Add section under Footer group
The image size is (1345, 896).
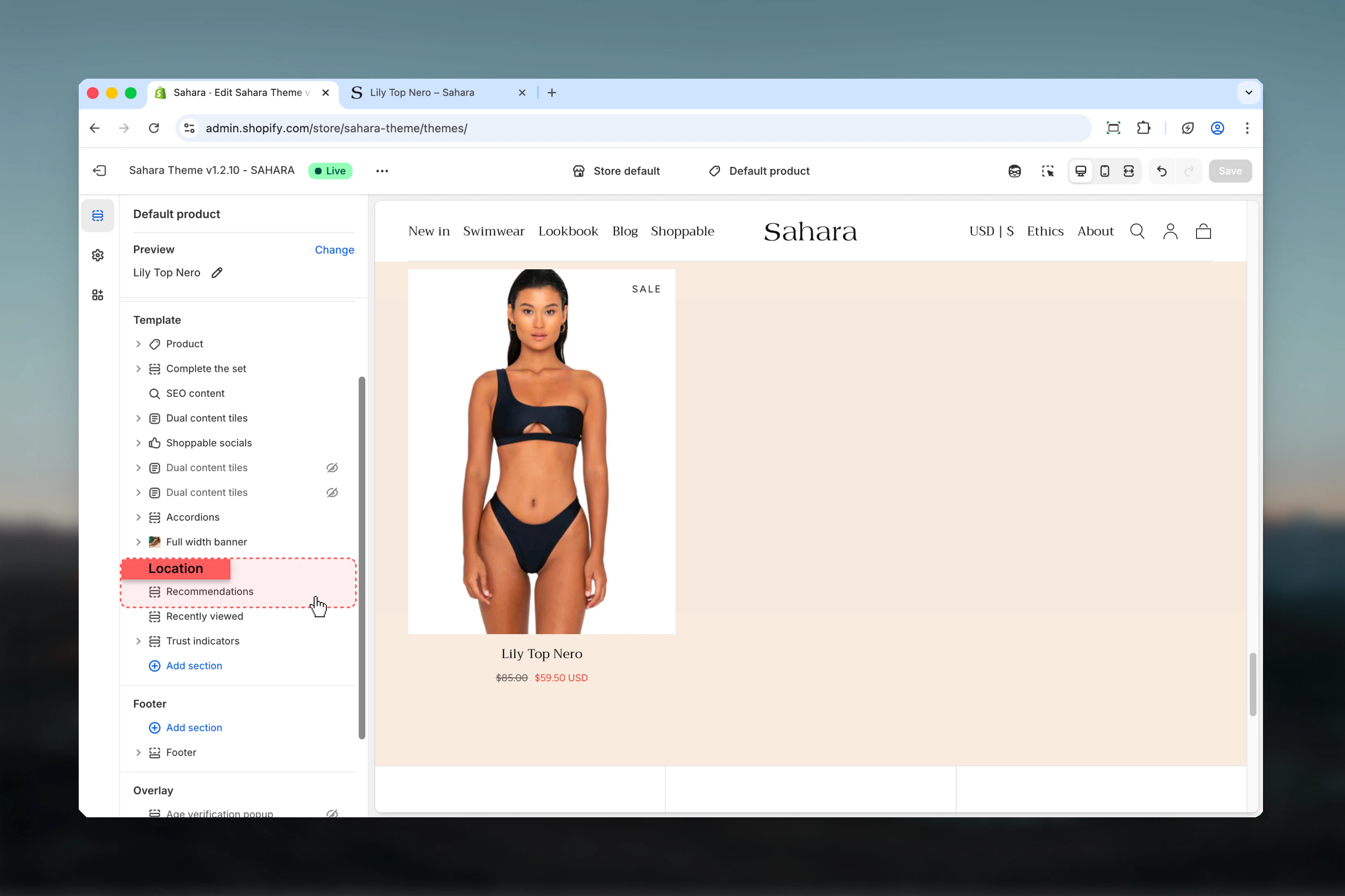click(186, 728)
